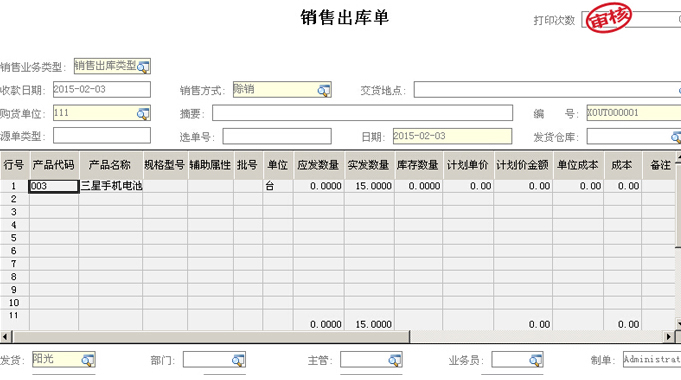Screen dimensions: 681x380
Task: Open lookup icon in 主管 field
Action: pos(394,360)
